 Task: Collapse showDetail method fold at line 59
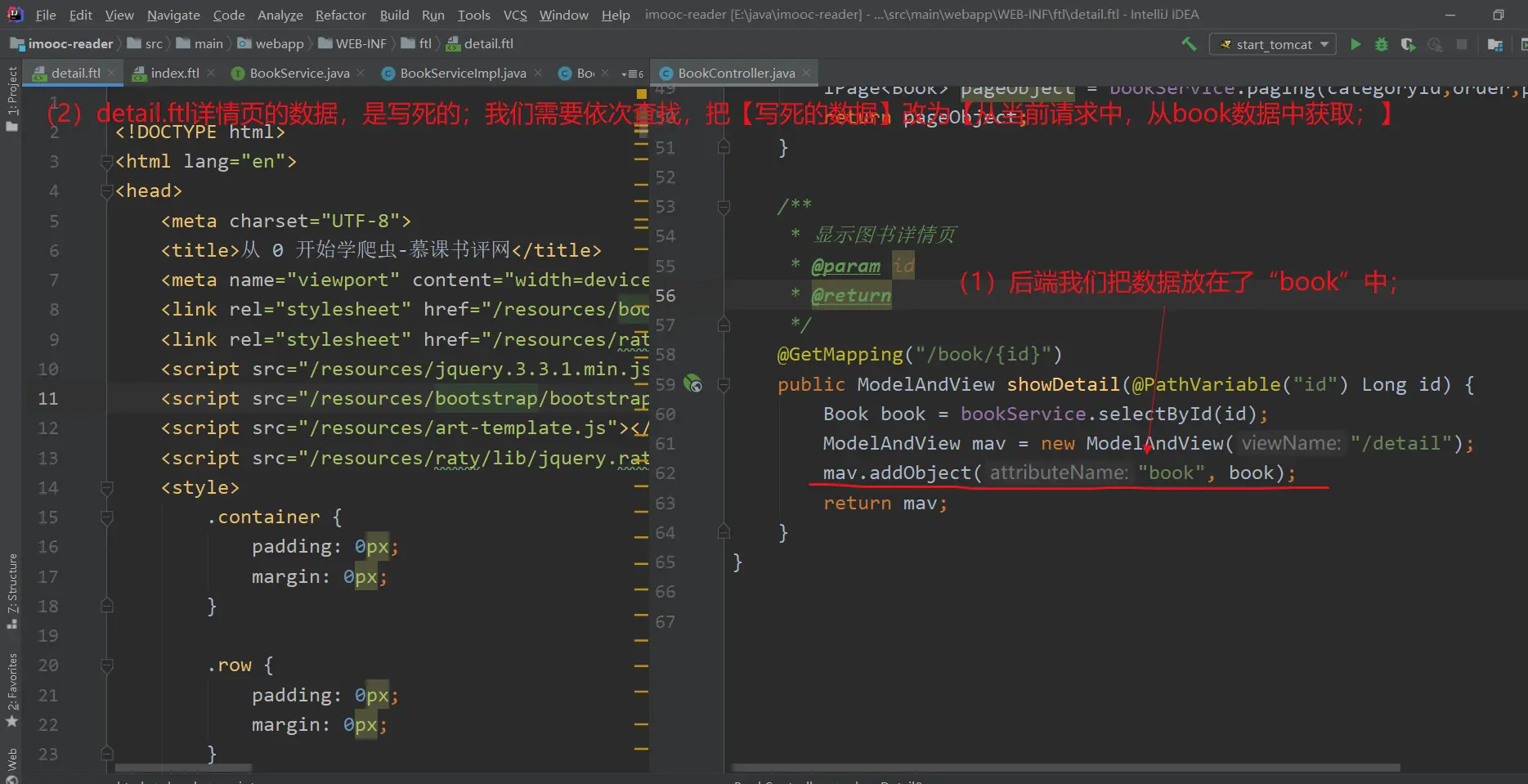pyautogui.click(x=724, y=384)
